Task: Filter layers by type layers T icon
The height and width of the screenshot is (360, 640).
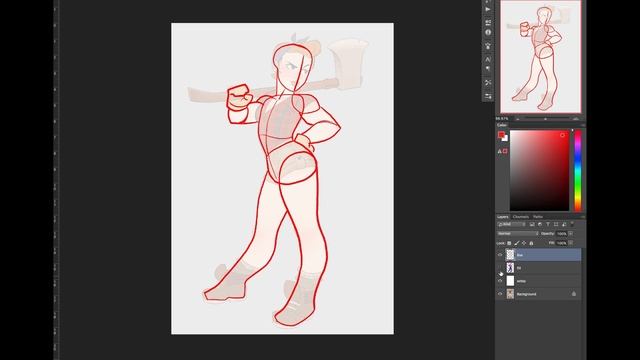Action: [548, 224]
